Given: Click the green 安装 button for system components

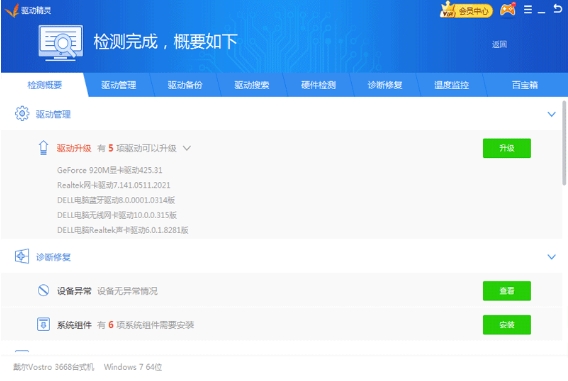Looking at the screenshot, I should coord(507,325).
